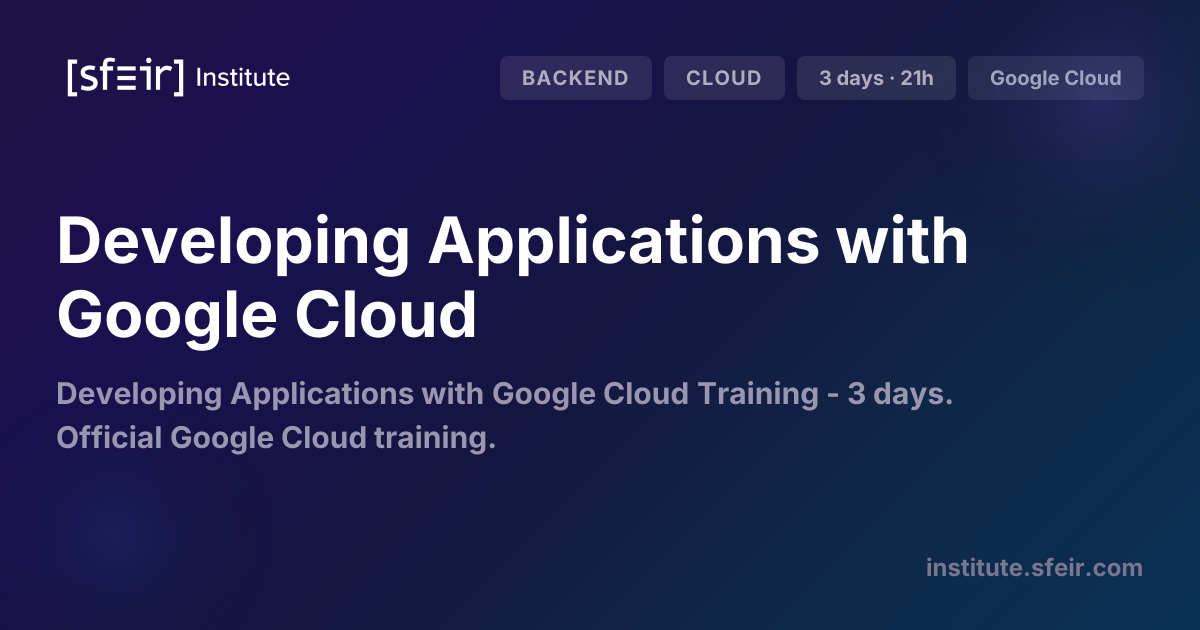Select the BACKEND tag
1200x630 pixels.
point(576,78)
